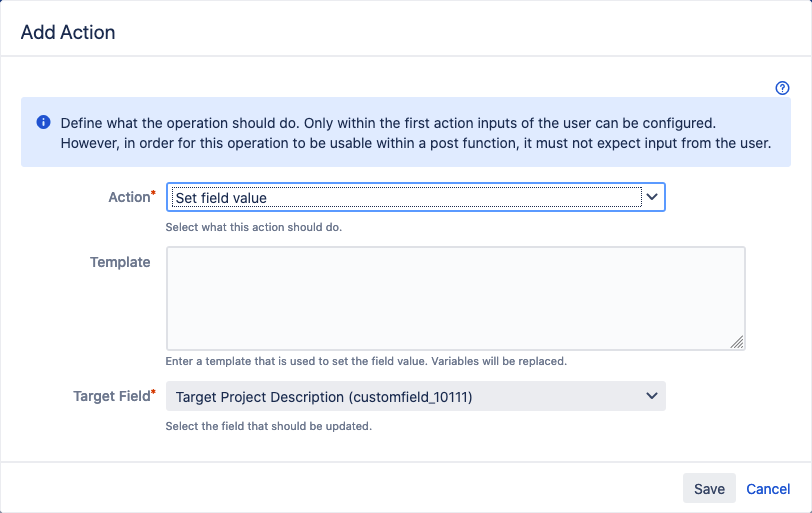Click hint 'Select the field that should be updated'
This screenshot has height=513, width=812.
[x=269, y=427]
